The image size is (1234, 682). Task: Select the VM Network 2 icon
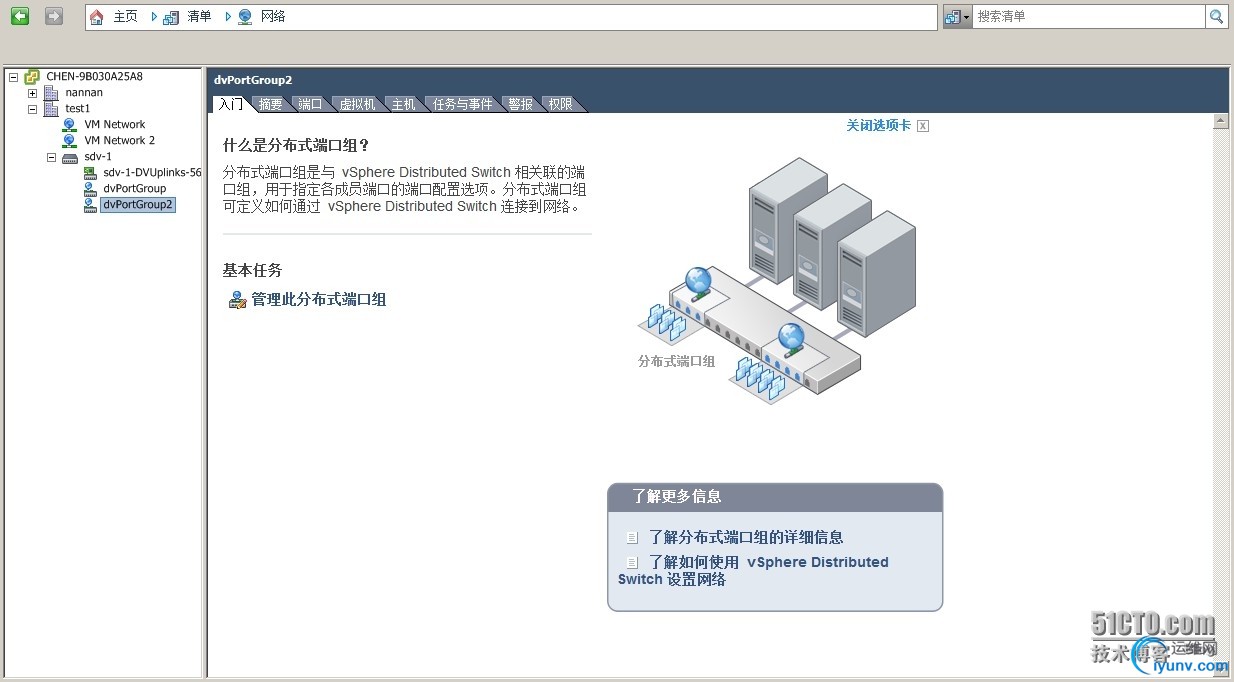click(70, 141)
